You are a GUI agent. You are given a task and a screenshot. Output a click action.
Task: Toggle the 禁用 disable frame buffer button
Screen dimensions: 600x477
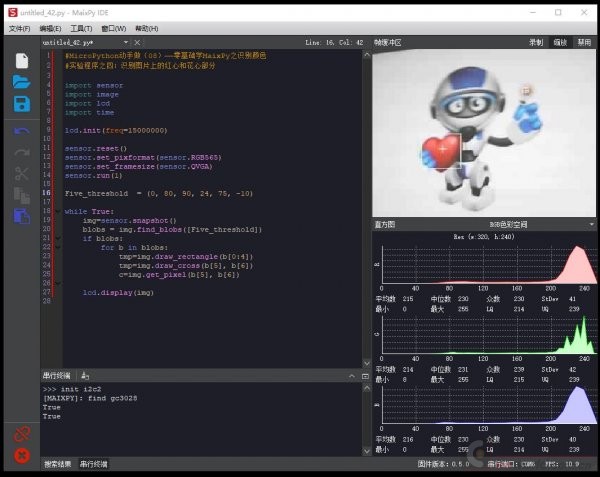(584, 42)
